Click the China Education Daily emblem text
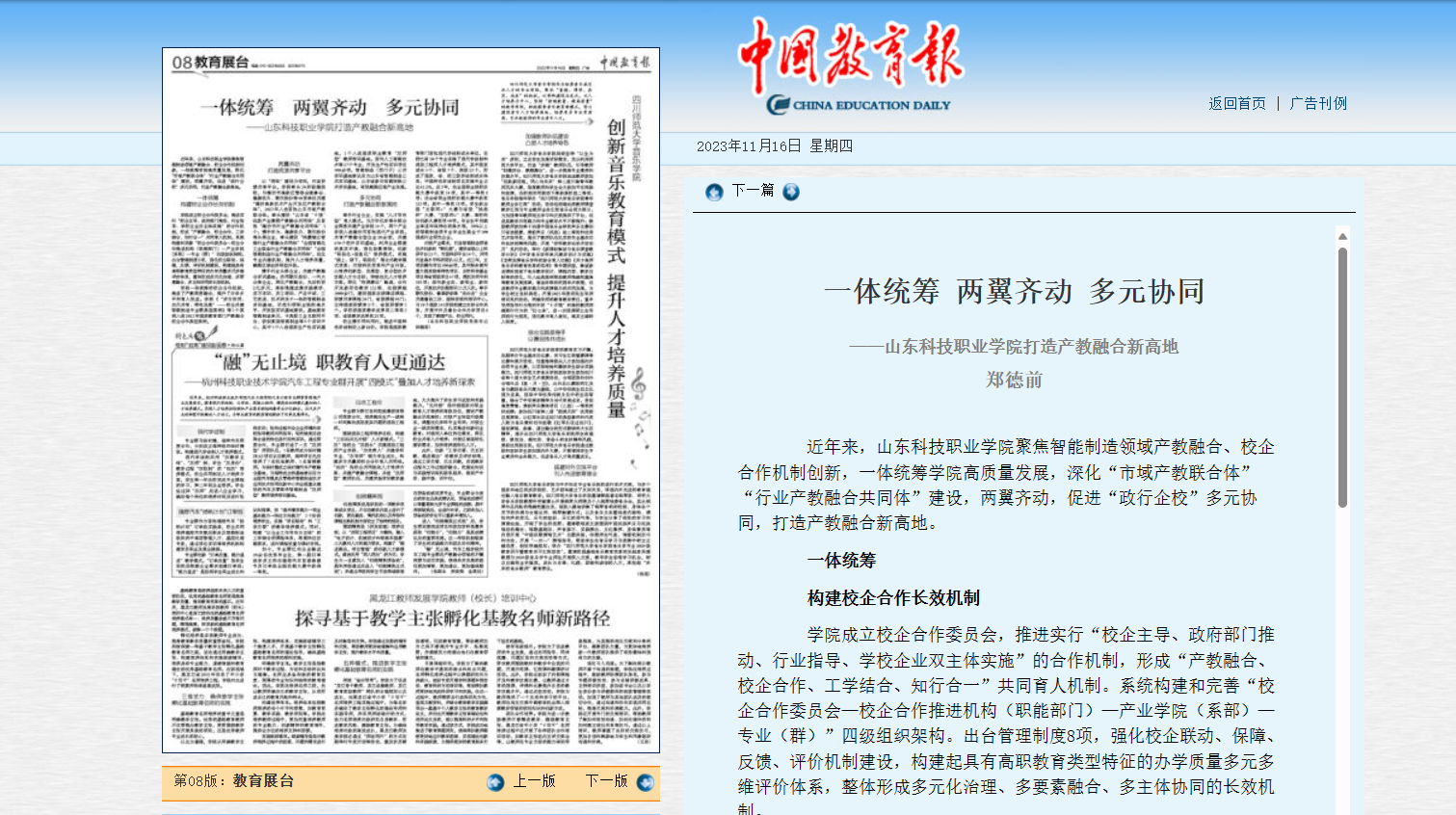 point(859,105)
